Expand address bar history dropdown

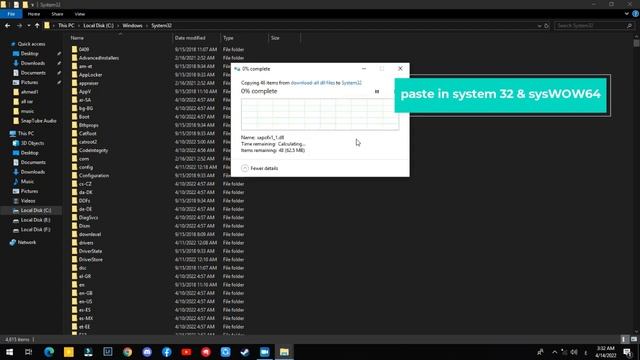pyautogui.click(x=540, y=26)
